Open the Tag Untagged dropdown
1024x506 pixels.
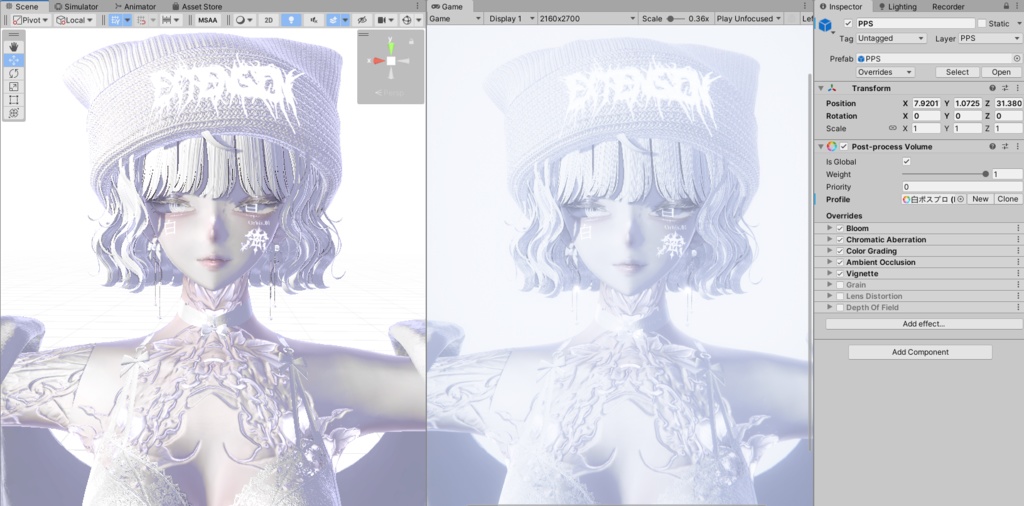tap(891, 39)
